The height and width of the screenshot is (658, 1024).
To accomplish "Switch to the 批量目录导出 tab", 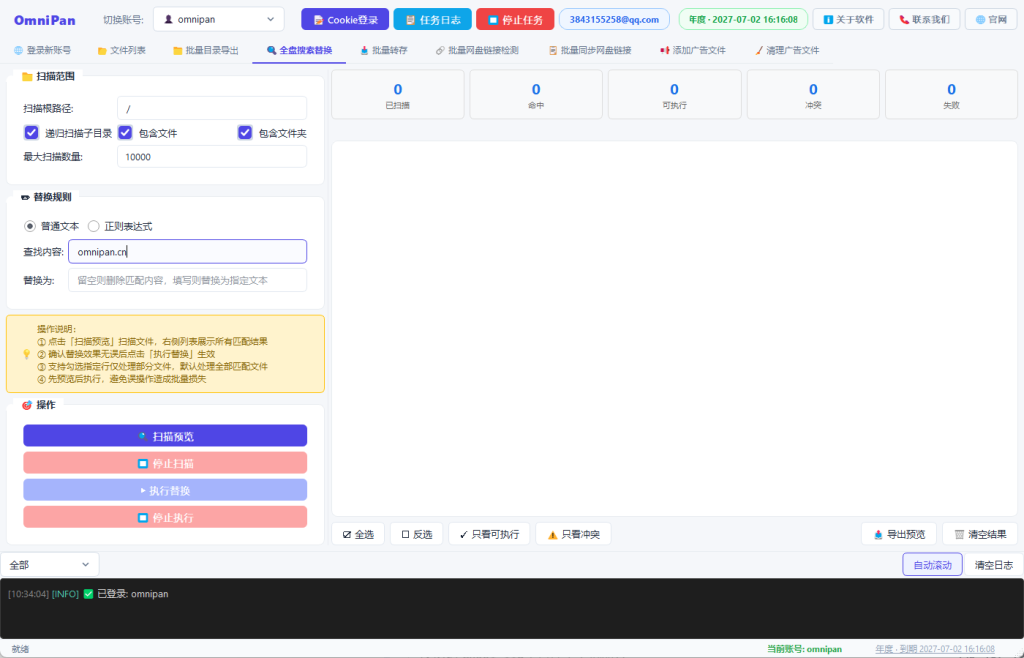I will [x=206, y=50].
